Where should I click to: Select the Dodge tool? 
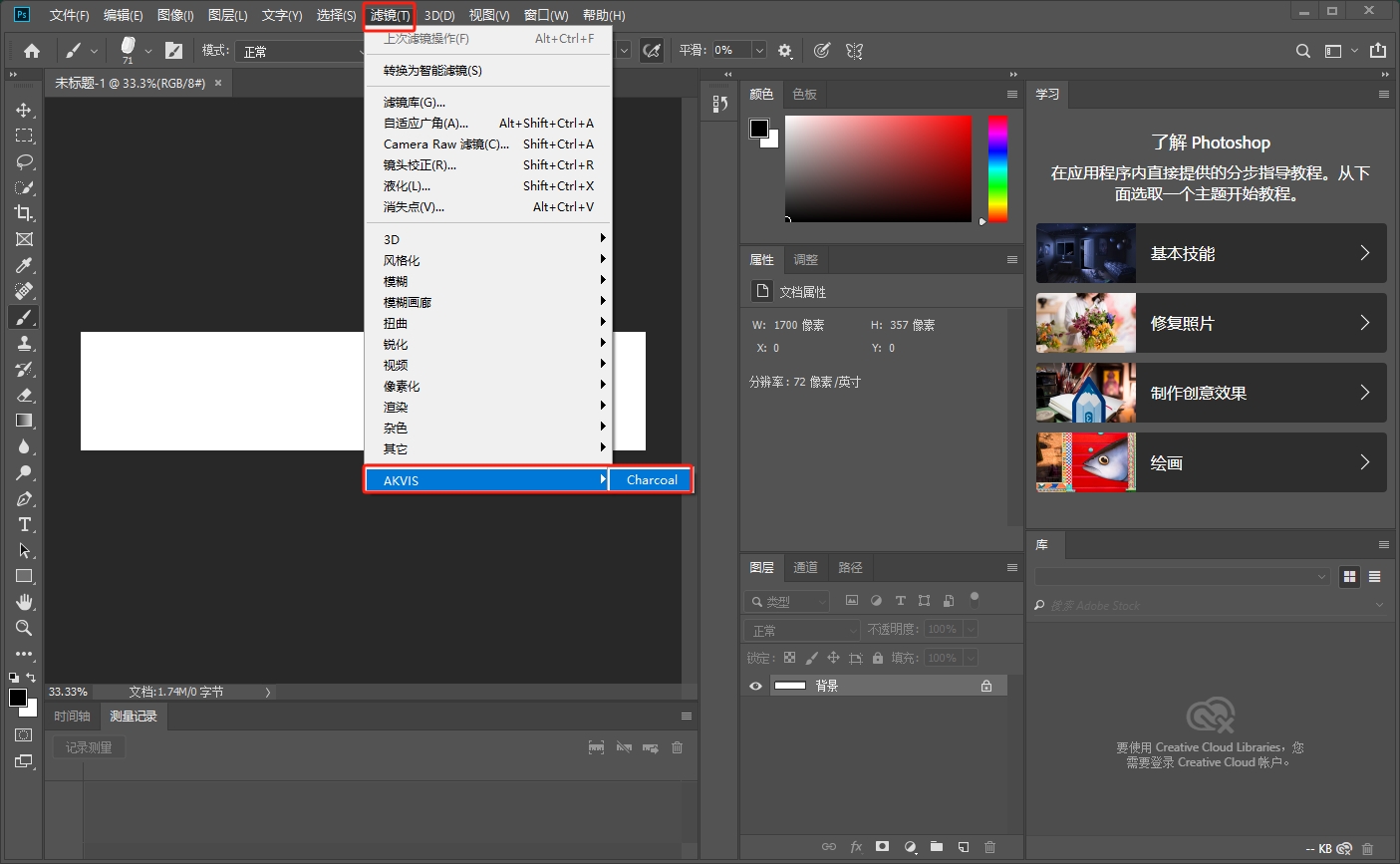pyautogui.click(x=24, y=472)
